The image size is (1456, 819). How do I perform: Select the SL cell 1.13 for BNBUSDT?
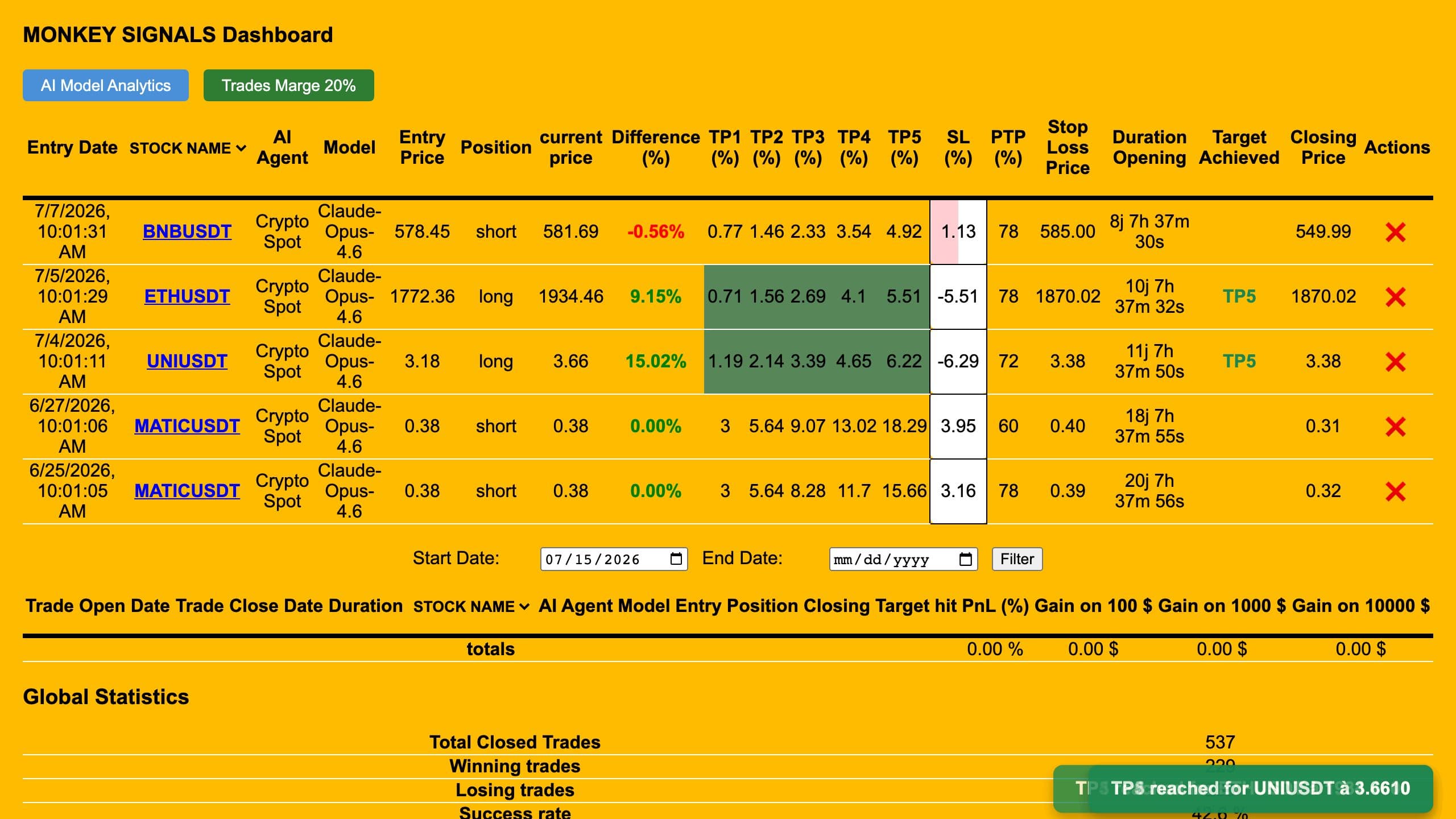(958, 231)
